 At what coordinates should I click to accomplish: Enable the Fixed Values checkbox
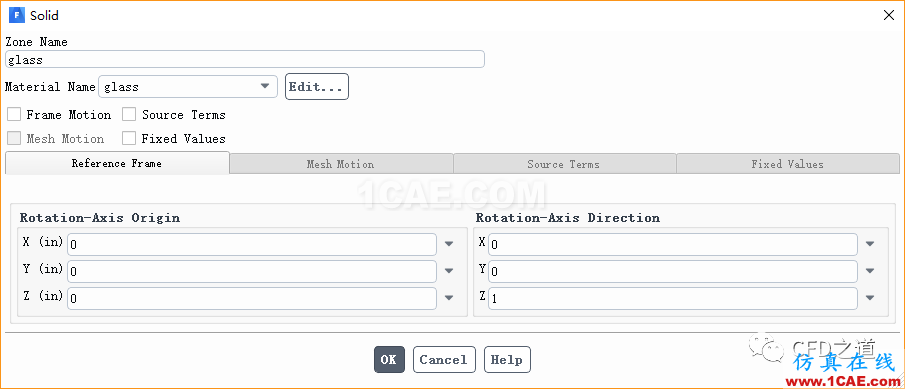(x=129, y=139)
